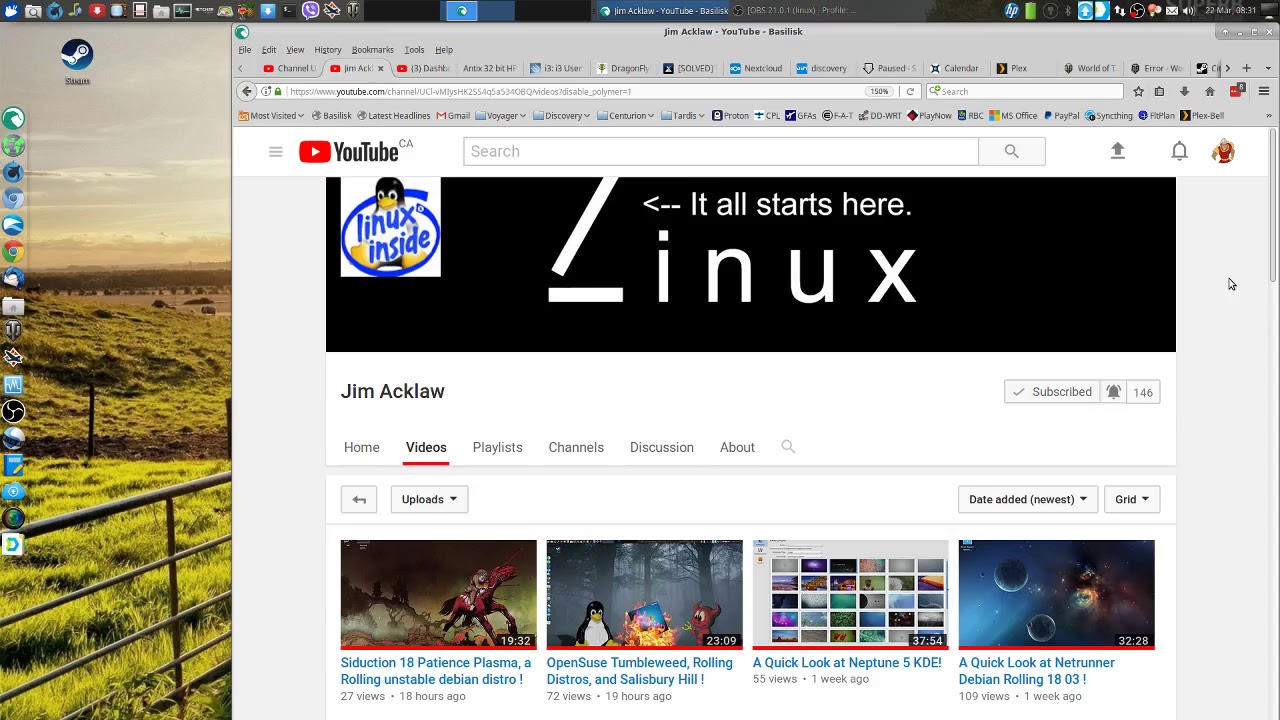This screenshot has height=720, width=1280.
Task: Go to browser home page icon
Action: [1210, 91]
